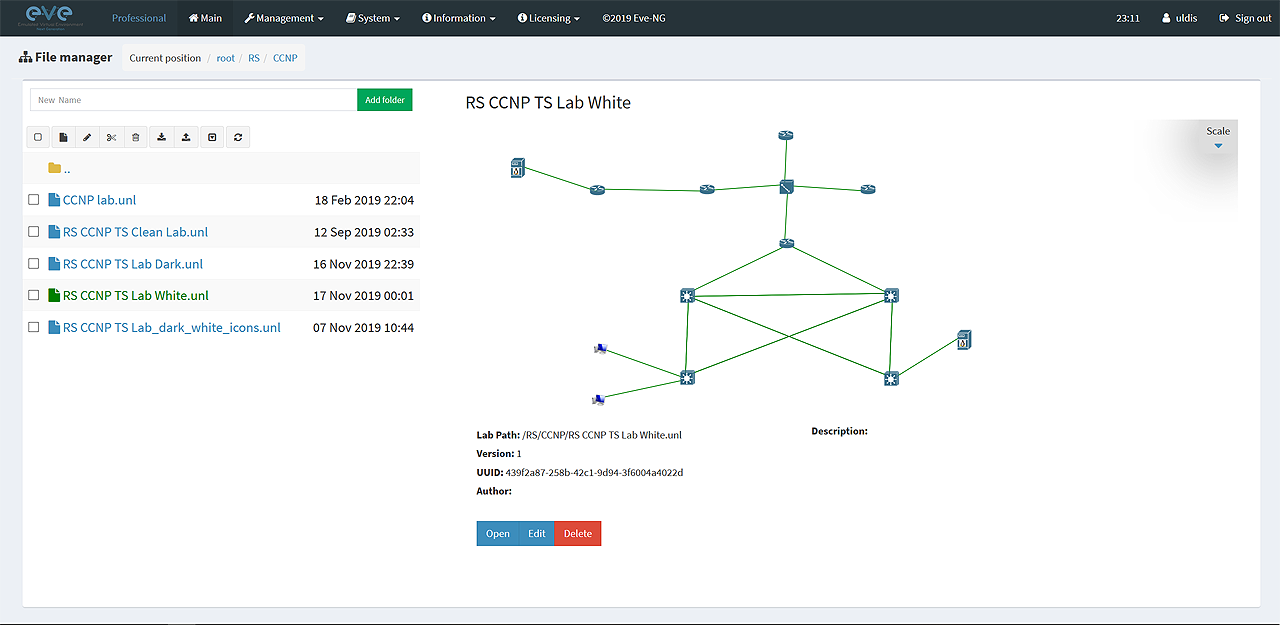Click the Professional label in navbar
The width and height of the screenshot is (1280, 625).
(139, 18)
